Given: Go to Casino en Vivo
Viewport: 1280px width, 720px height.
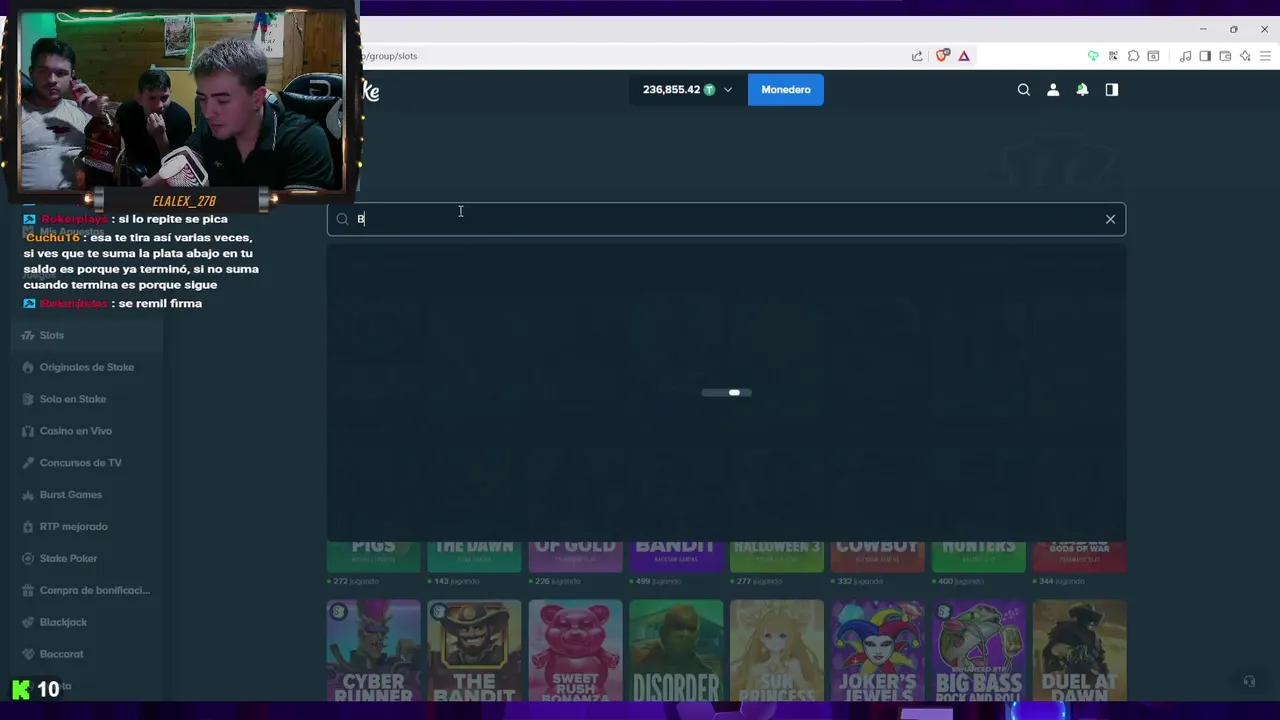Looking at the screenshot, I should click(x=76, y=431).
